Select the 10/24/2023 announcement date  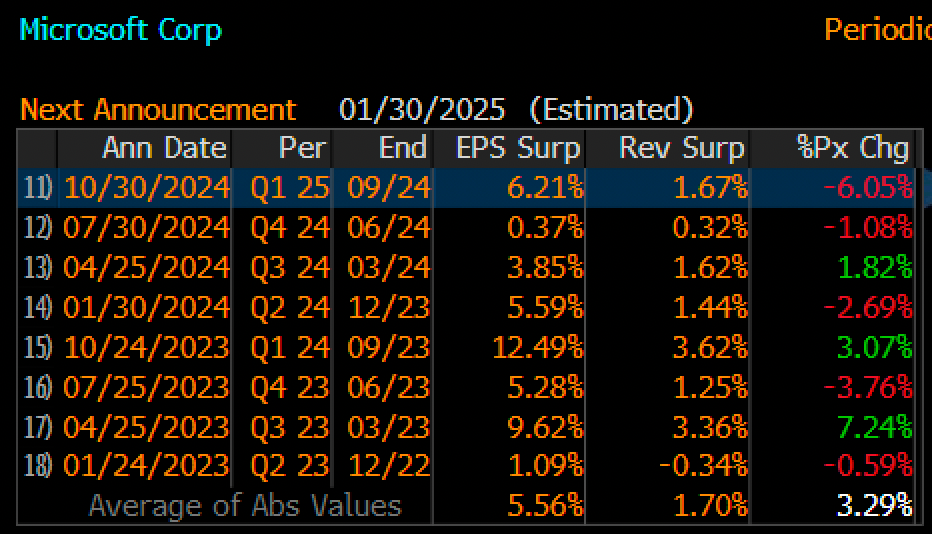(x=147, y=347)
